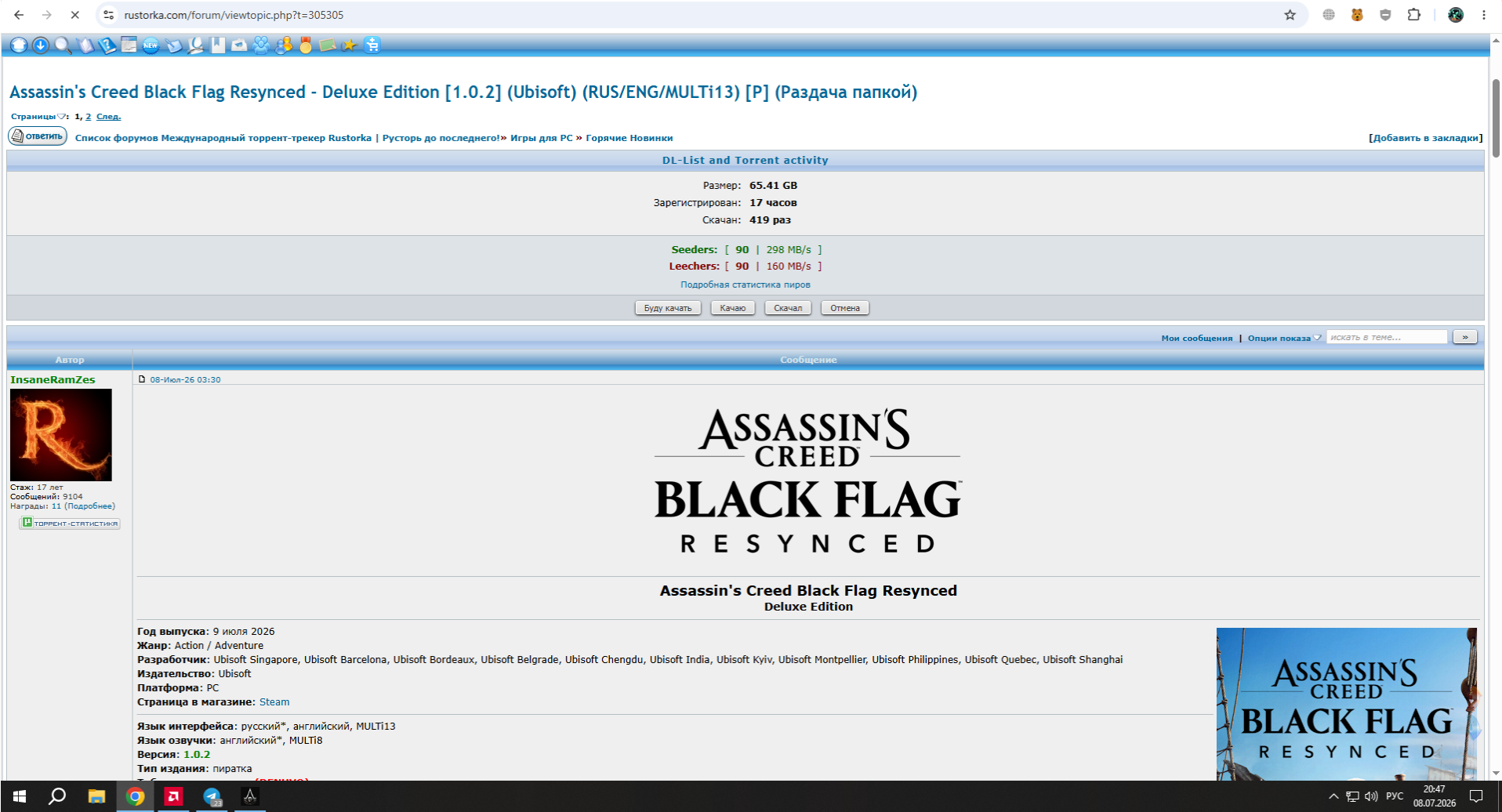Open the white bookmark page icon
Viewport: 1502px width, 812px height.
217,45
